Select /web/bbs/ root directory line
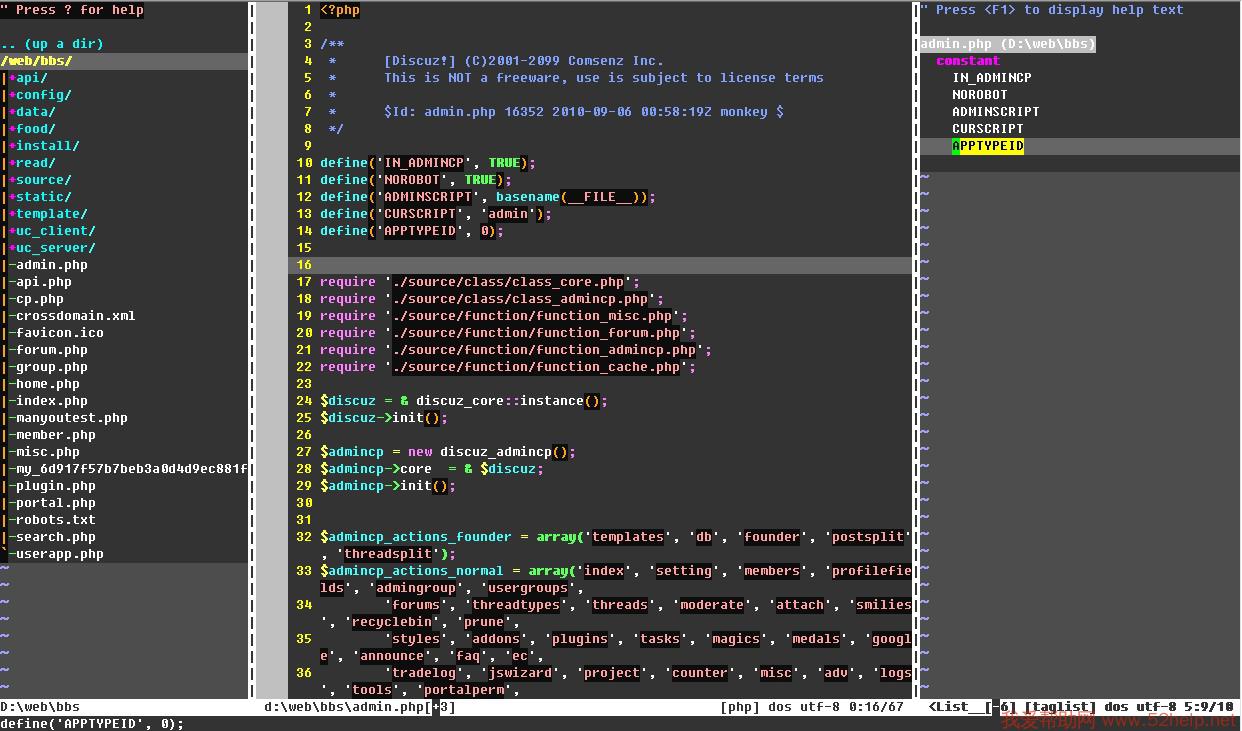 tap(37, 61)
